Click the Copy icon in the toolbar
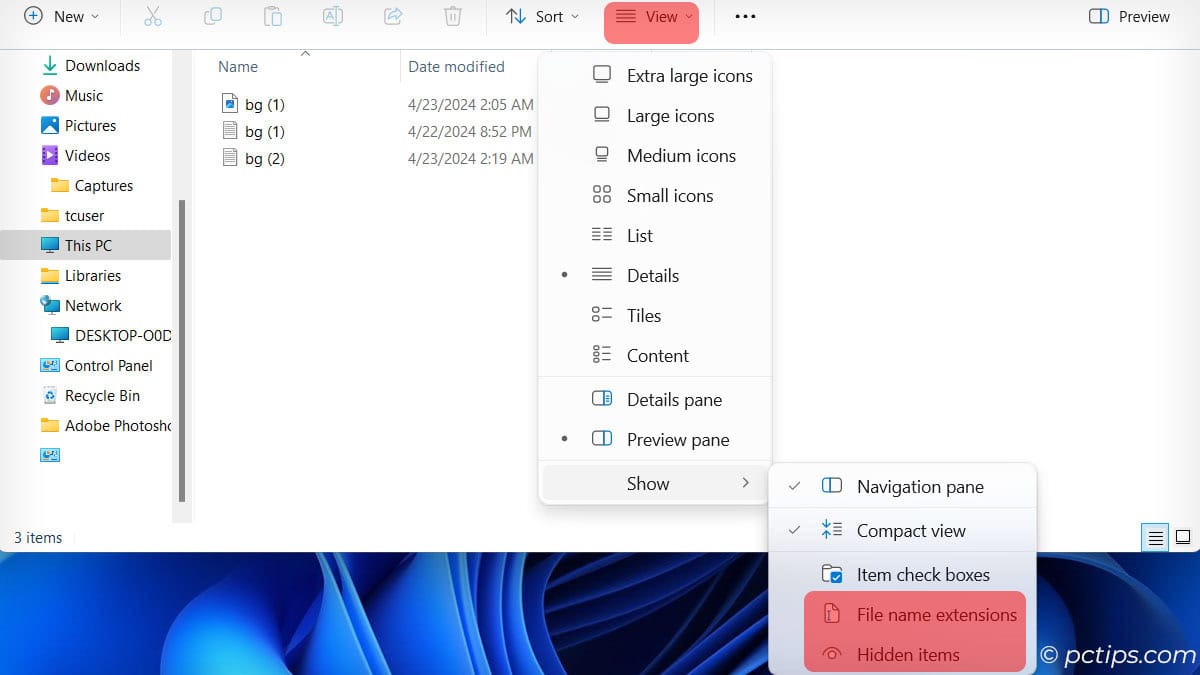1200x675 pixels. pyautogui.click(x=212, y=16)
